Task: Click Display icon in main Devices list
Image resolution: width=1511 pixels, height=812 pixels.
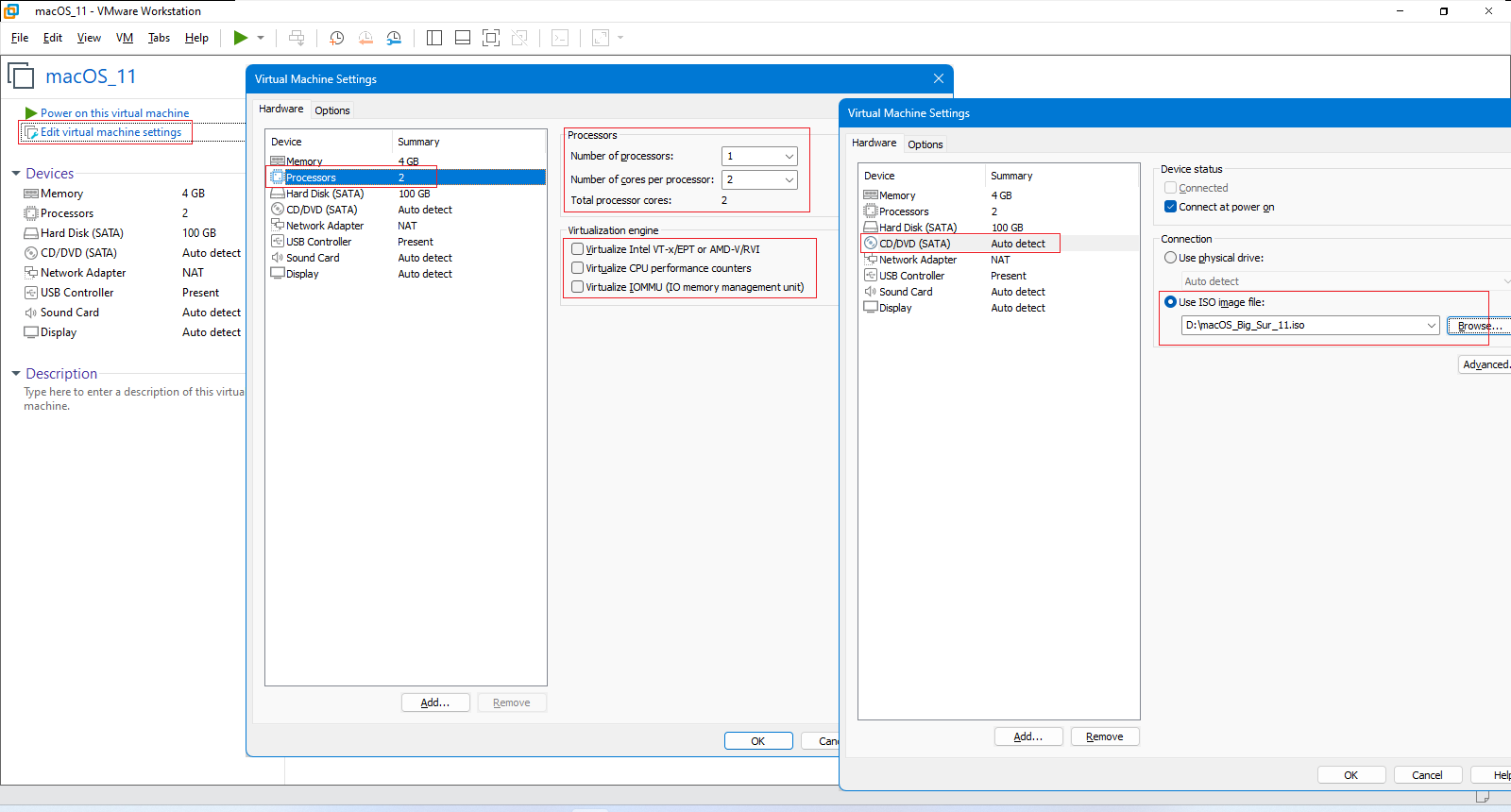Action: point(31,332)
